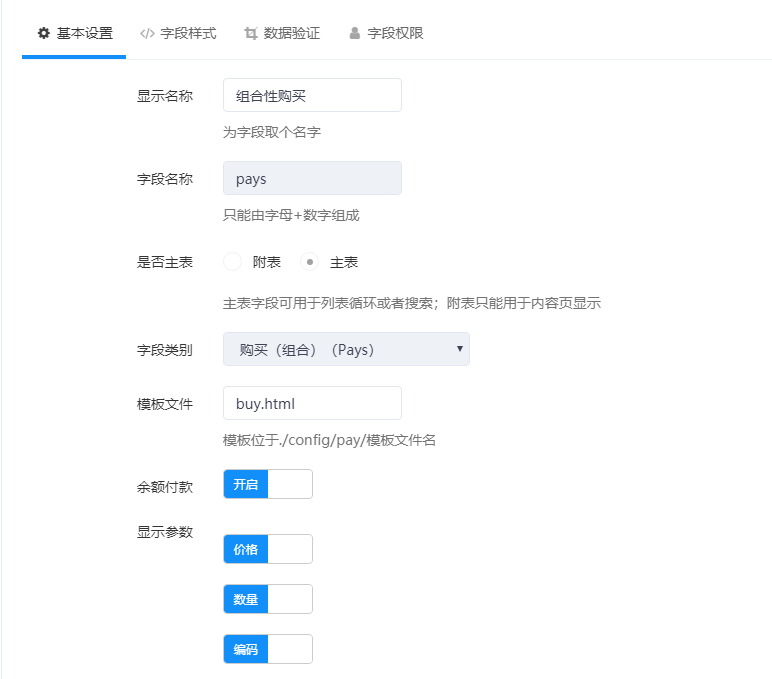Switch to the 数据验证 tab

click(282, 33)
